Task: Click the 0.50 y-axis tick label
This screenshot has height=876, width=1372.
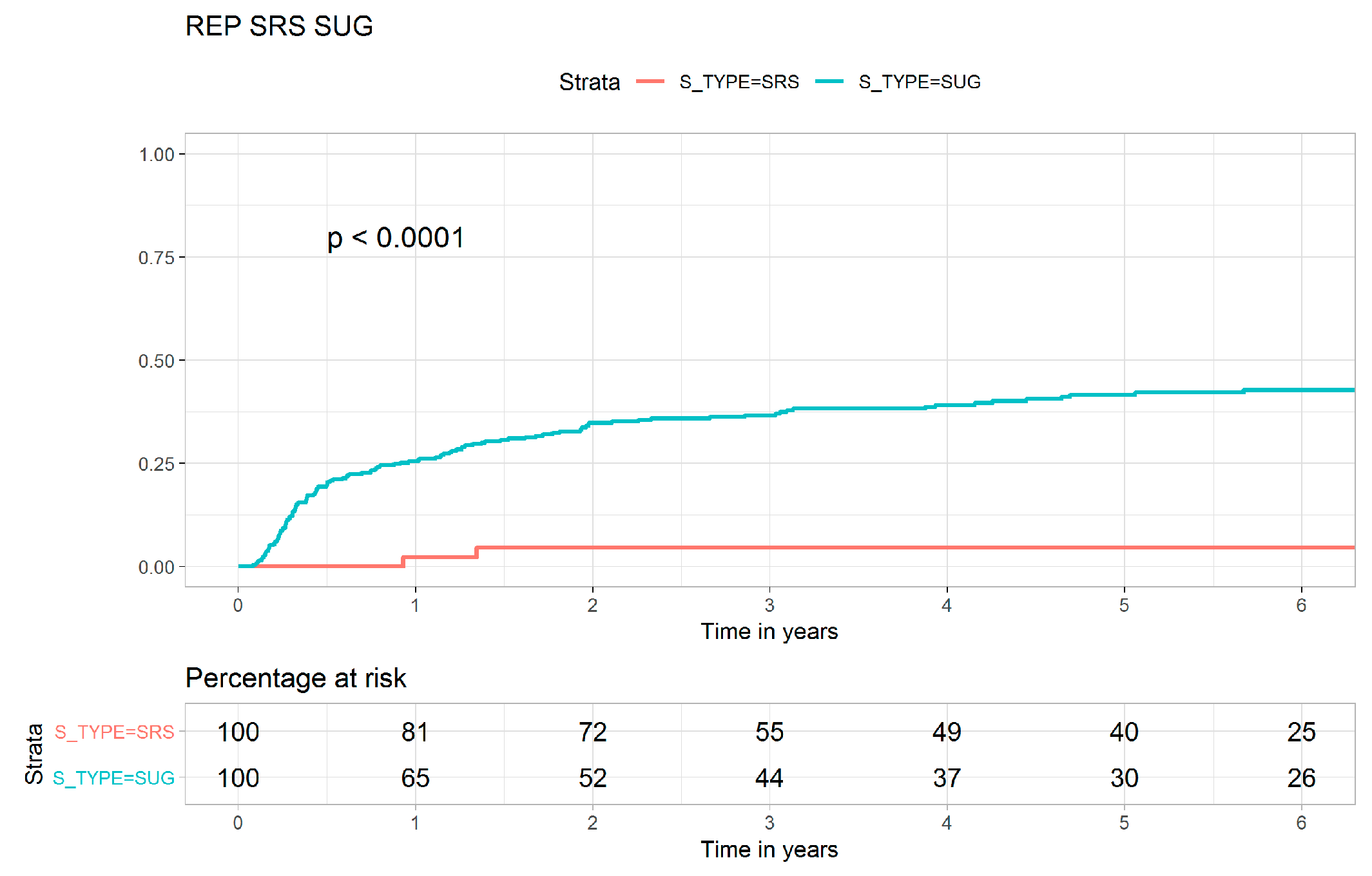Action: click(157, 361)
